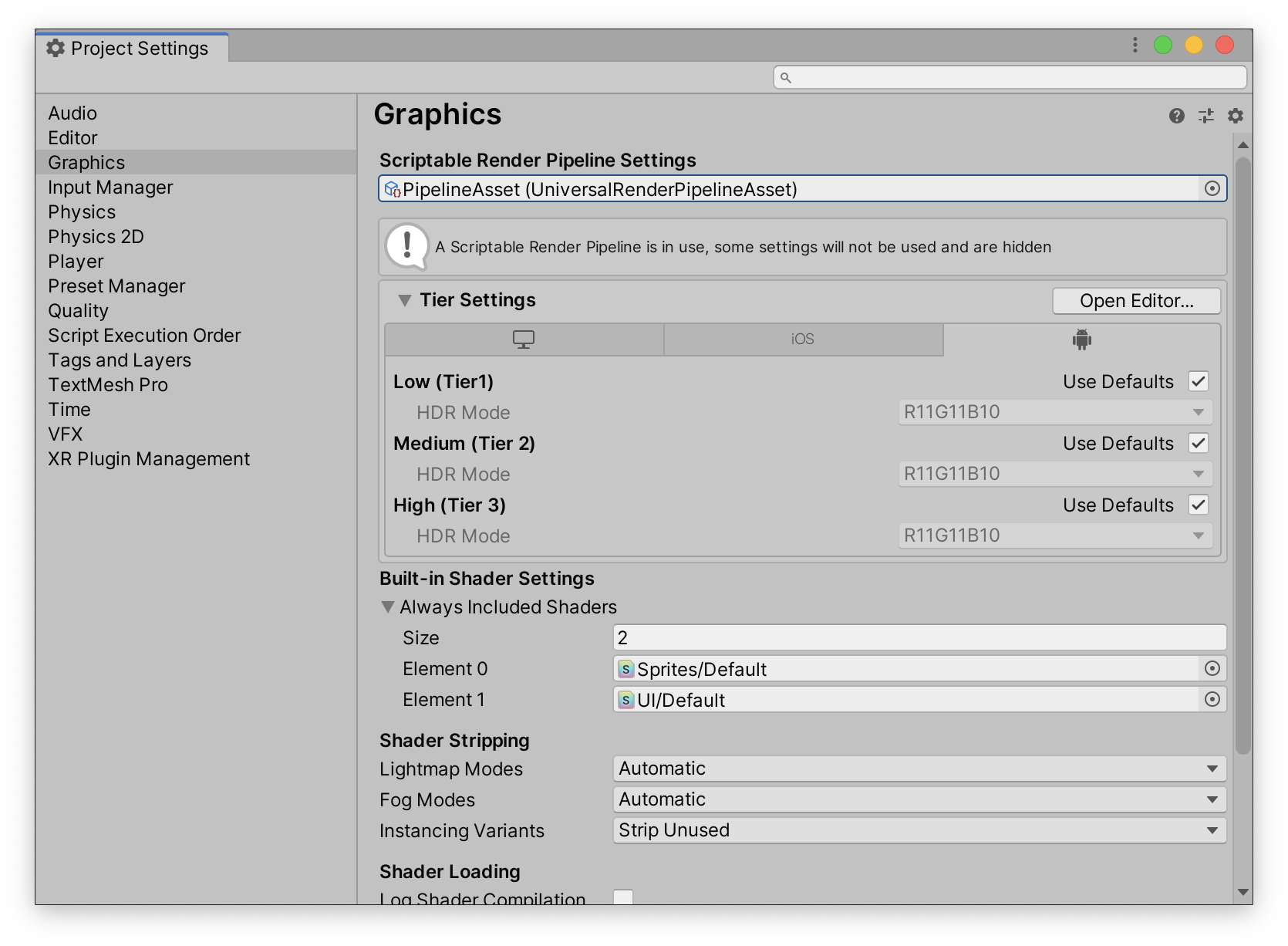The width and height of the screenshot is (1288, 946).
Task: Click the scrollbar down arrow
Action: tap(1242, 892)
